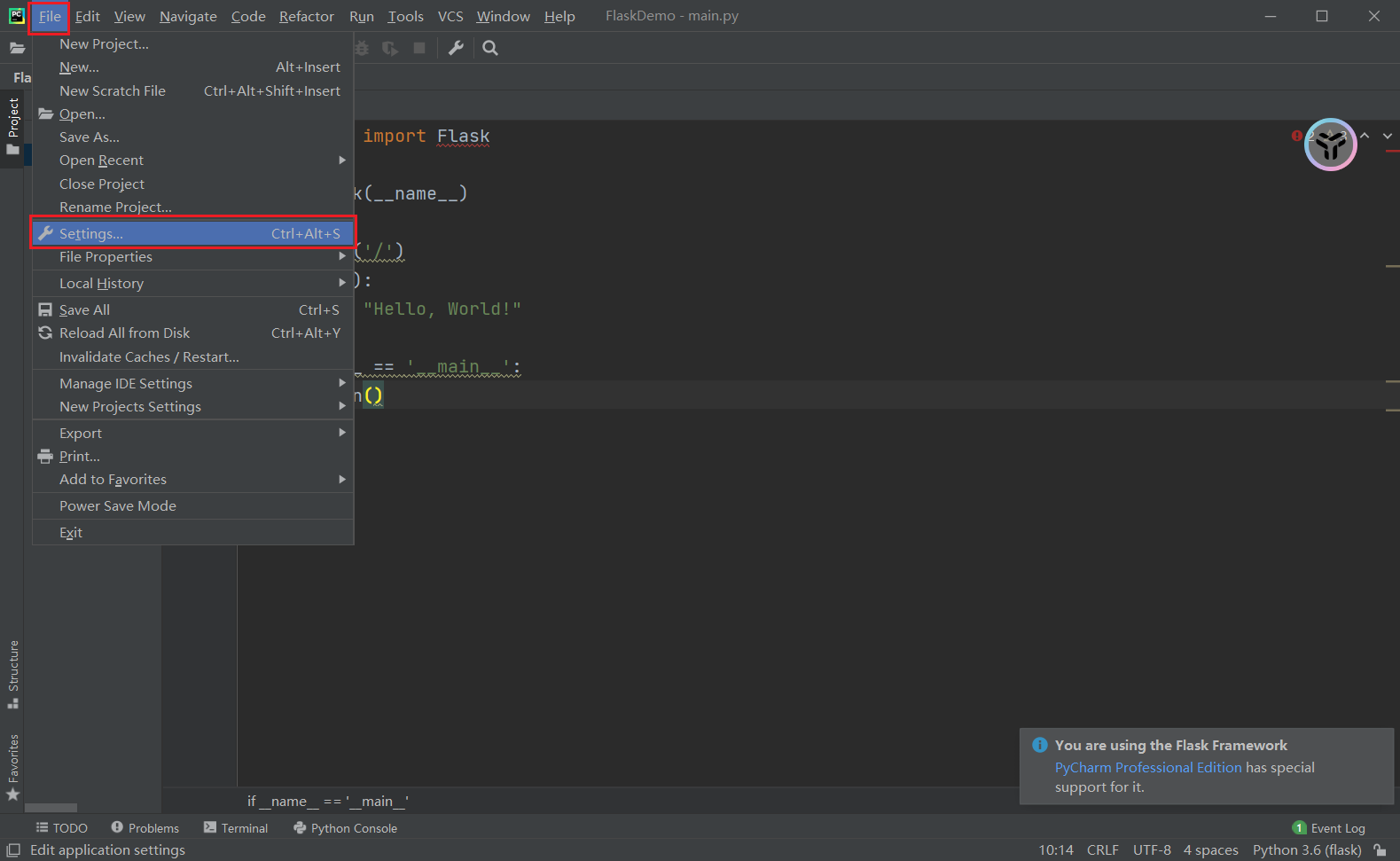Click the red error indicator icon
Viewport: 1400px width, 861px height.
[1297, 136]
